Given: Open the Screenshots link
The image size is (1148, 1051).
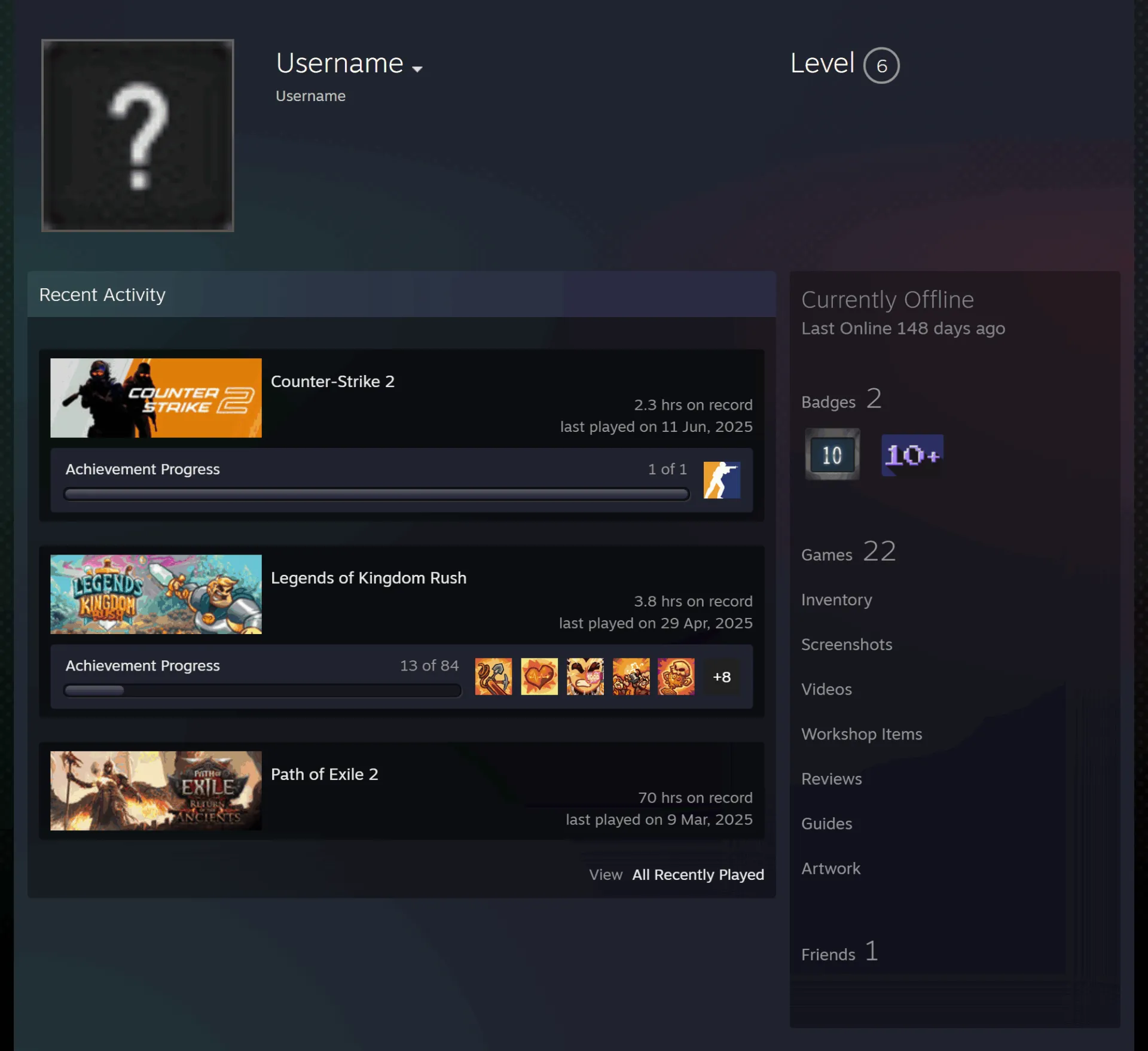Looking at the screenshot, I should click(846, 644).
